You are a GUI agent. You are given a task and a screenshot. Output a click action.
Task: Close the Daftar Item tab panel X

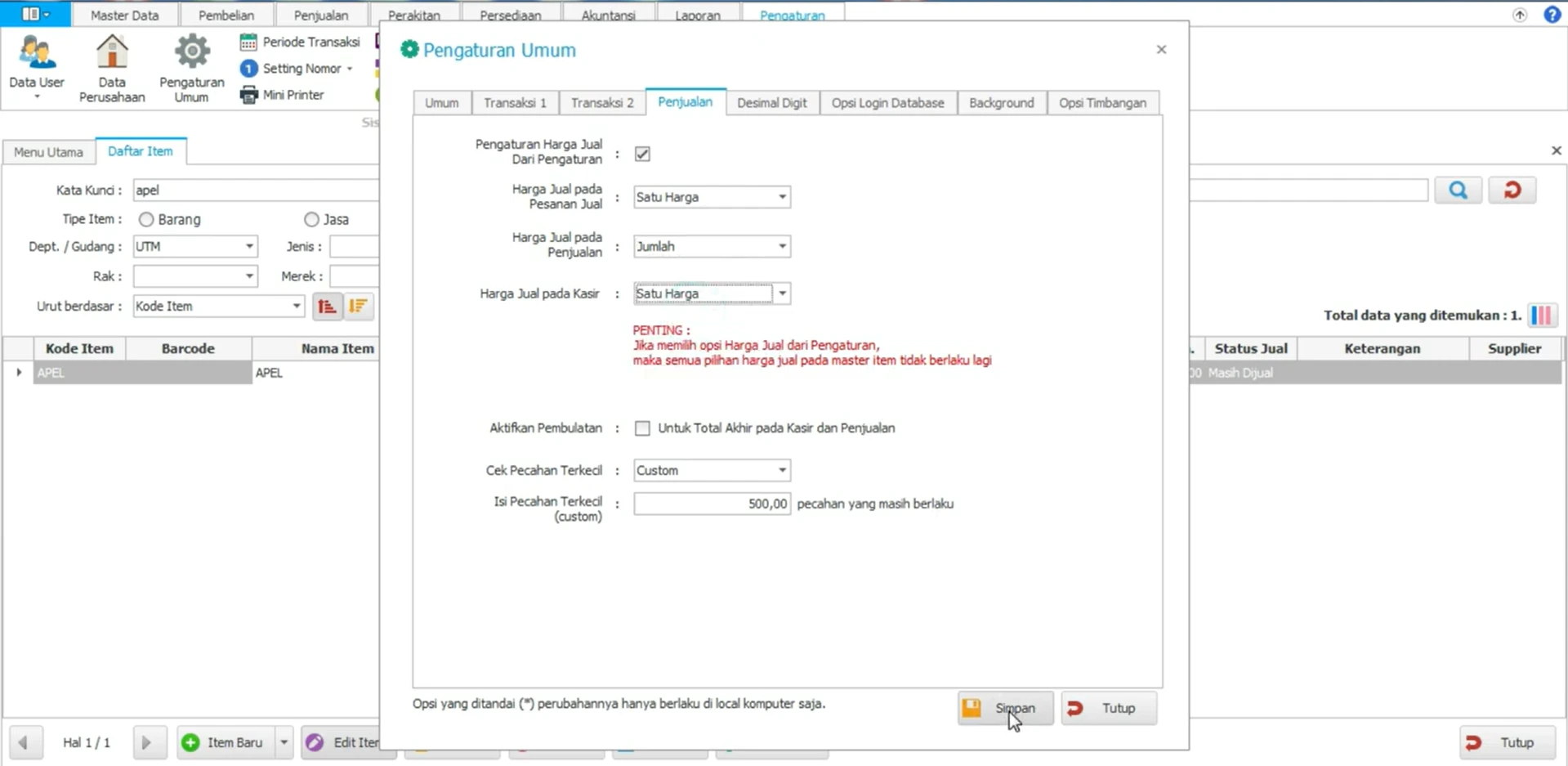coord(1557,150)
